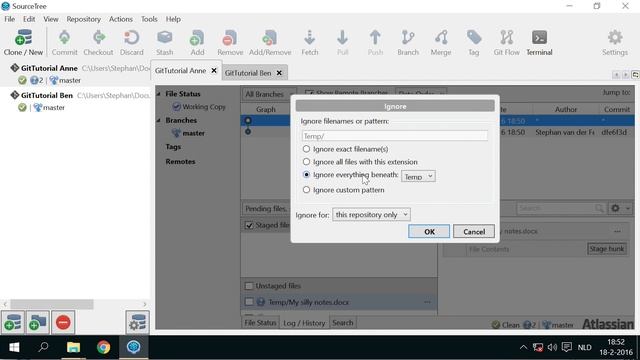Select the Pull toolbar icon
The width and height of the screenshot is (640, 360).
342,42
